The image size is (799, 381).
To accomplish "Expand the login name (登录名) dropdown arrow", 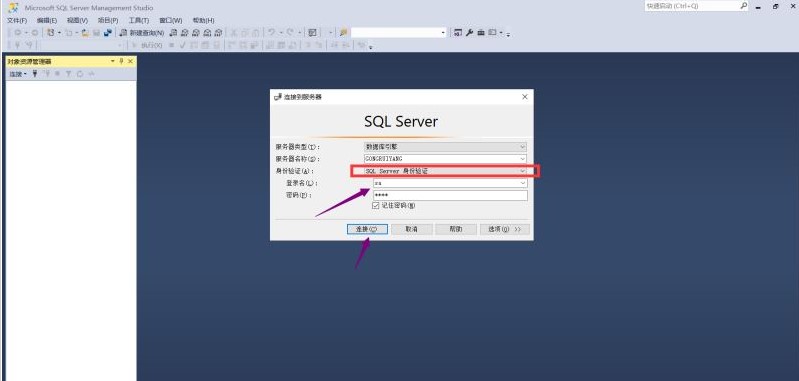I will coord(522,183).
